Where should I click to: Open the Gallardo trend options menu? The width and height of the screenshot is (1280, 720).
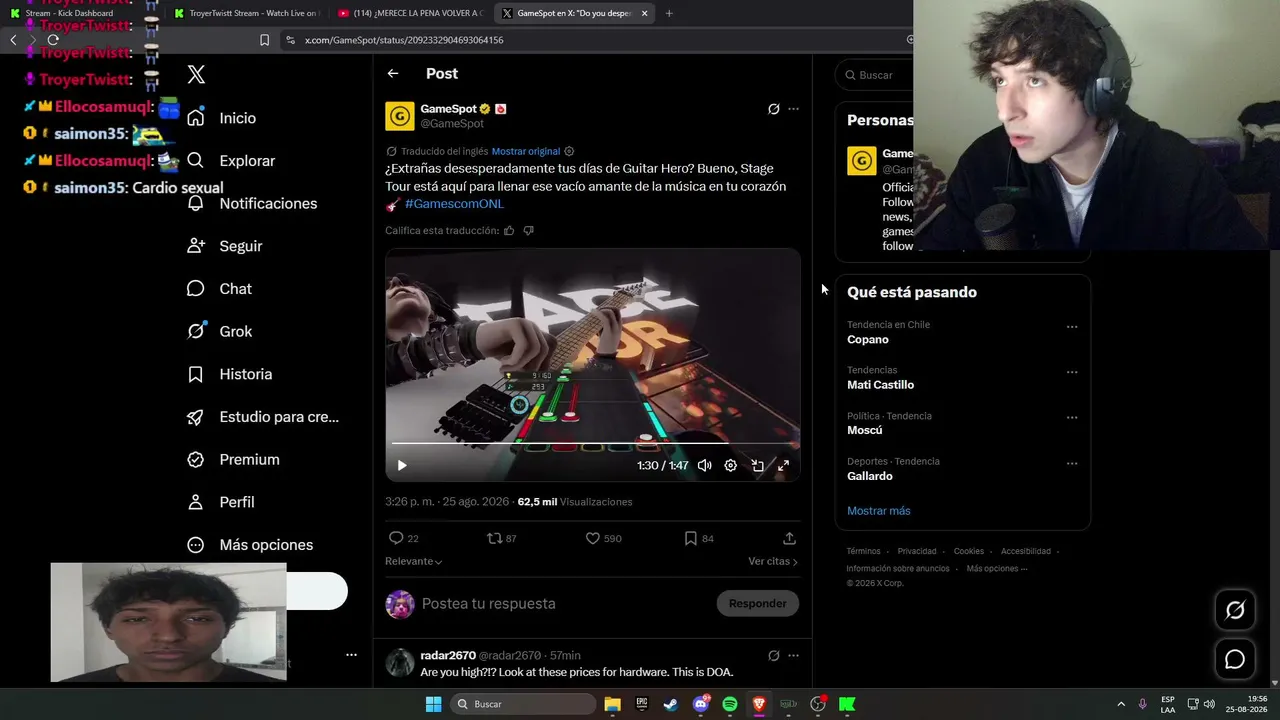pos(1072,464)
